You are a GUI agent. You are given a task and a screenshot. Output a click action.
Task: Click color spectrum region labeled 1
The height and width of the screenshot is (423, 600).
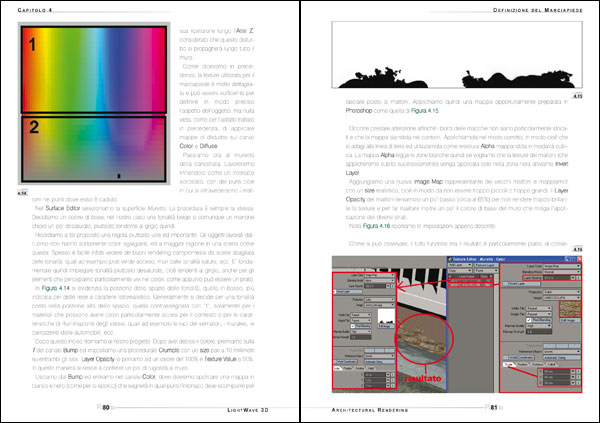coord(94,69)
